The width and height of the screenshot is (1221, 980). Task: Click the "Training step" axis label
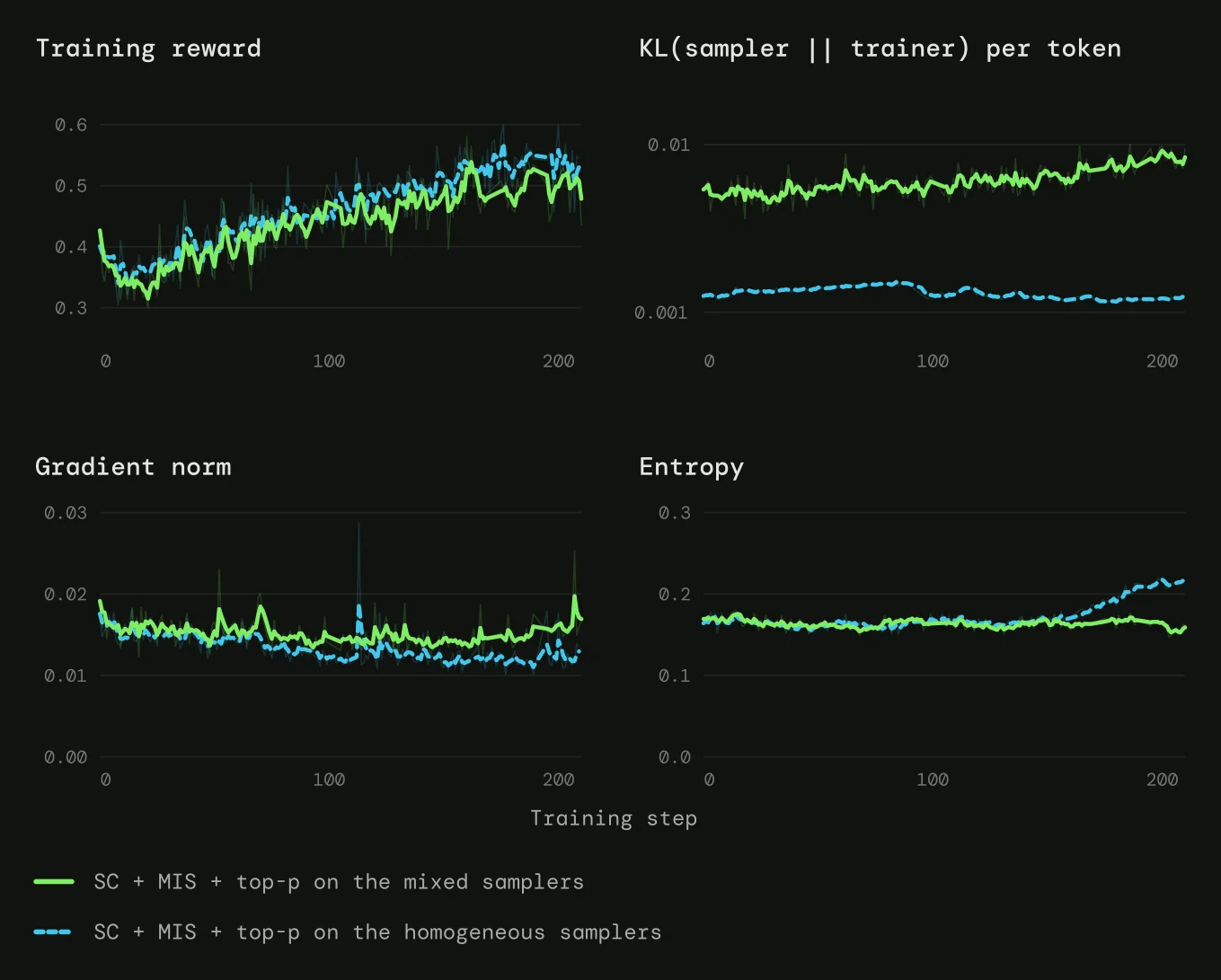614,818
